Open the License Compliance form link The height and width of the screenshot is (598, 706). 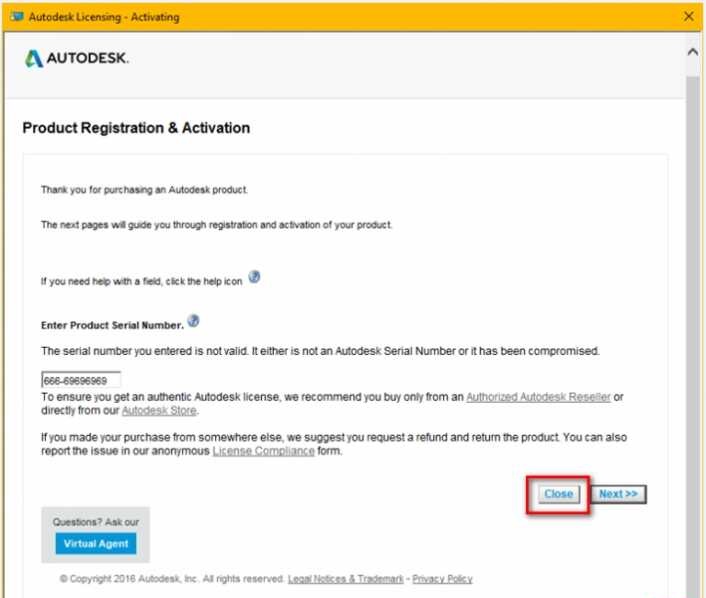click(x=263, y=451)
